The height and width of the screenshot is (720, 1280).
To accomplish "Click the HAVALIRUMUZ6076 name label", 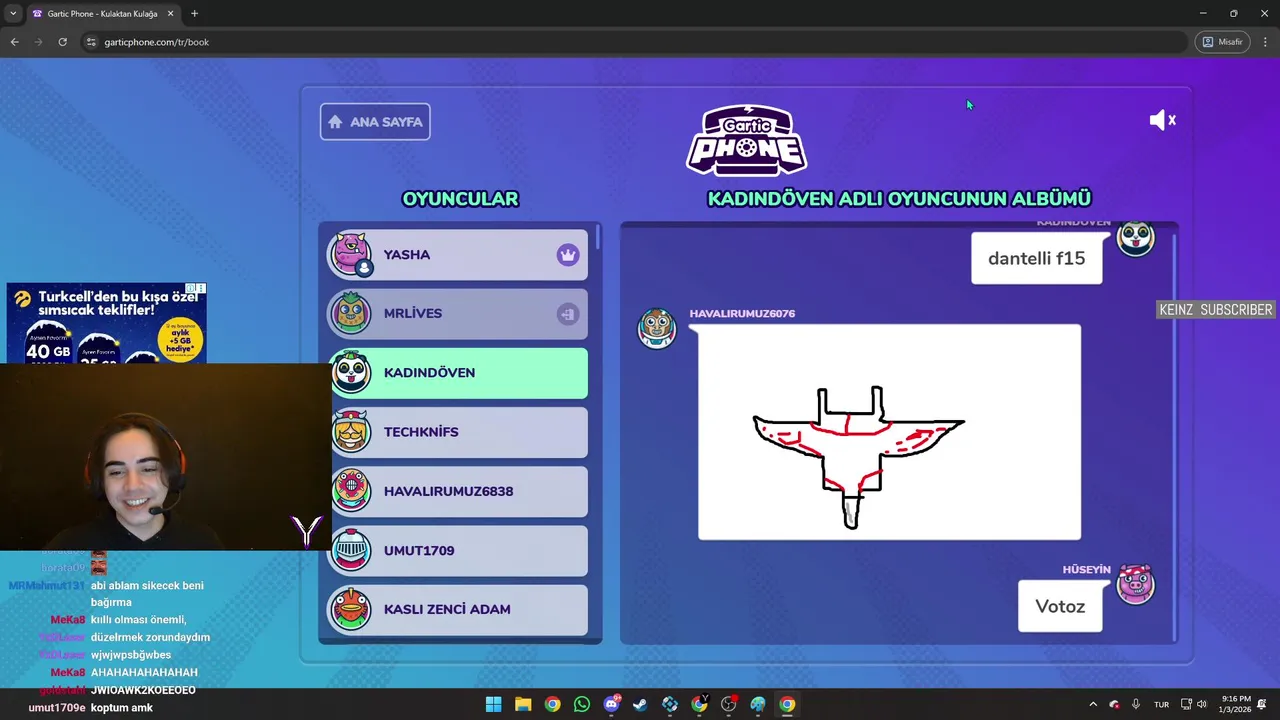I will [742, 313].
